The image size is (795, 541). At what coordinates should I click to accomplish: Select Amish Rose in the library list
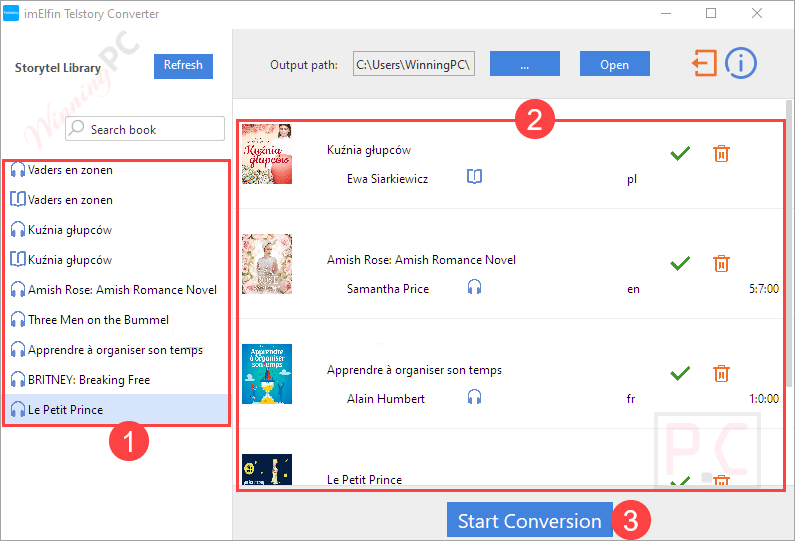click(x=117, y=290)
